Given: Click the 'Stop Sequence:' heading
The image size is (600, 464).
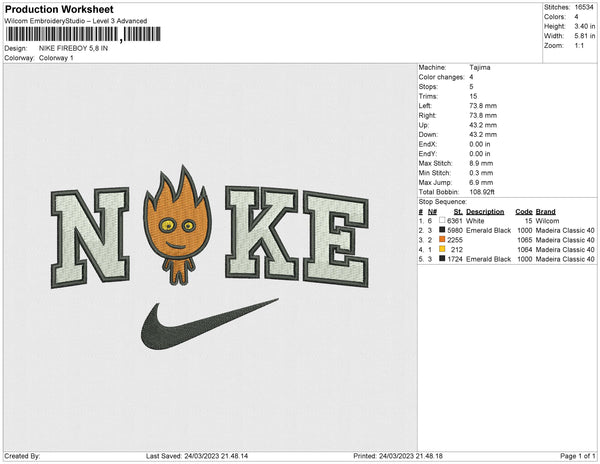Looking at the screenshot, I should pos(443,202).
